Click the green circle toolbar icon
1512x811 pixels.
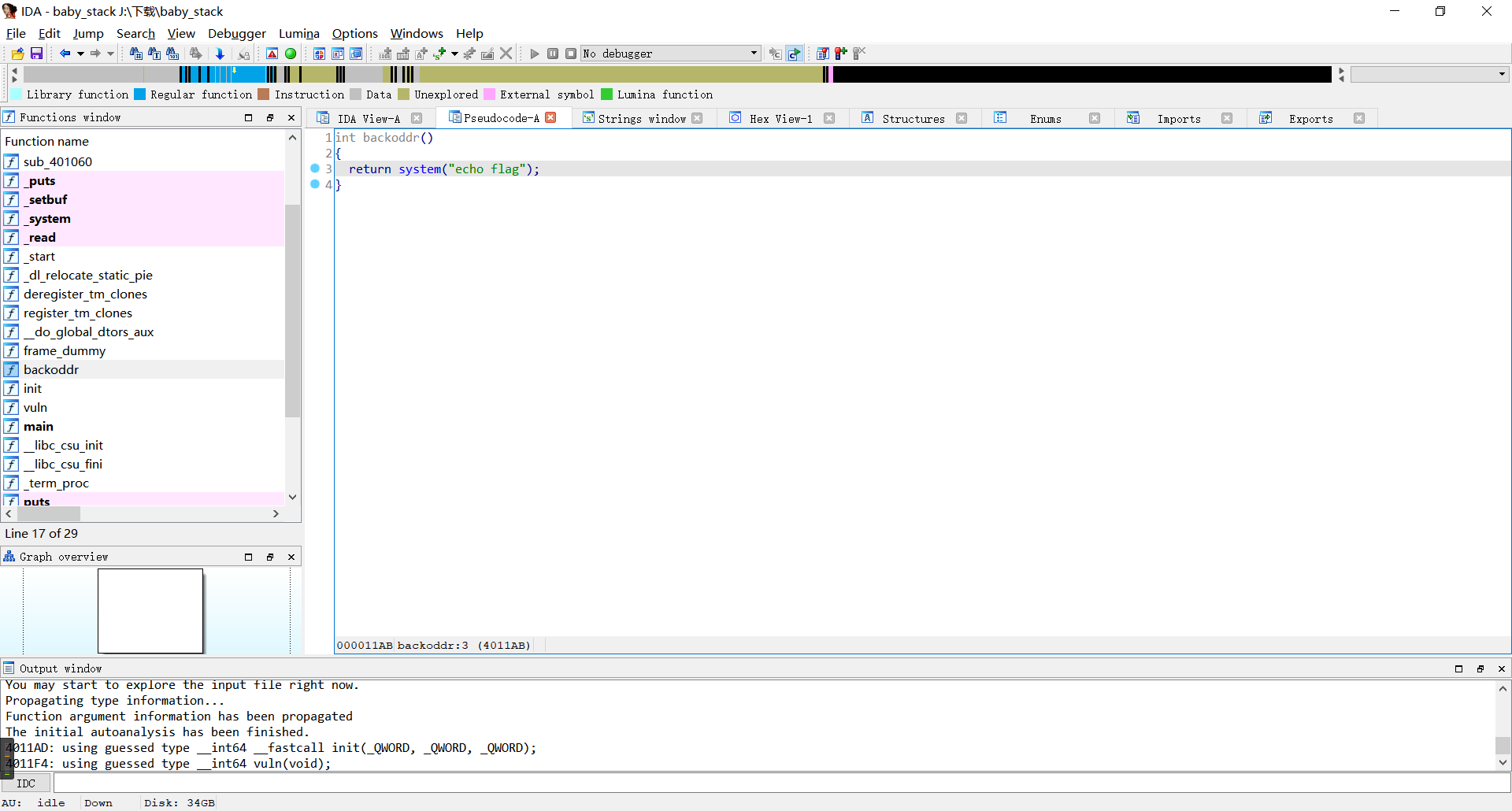(x=291, y=54)
